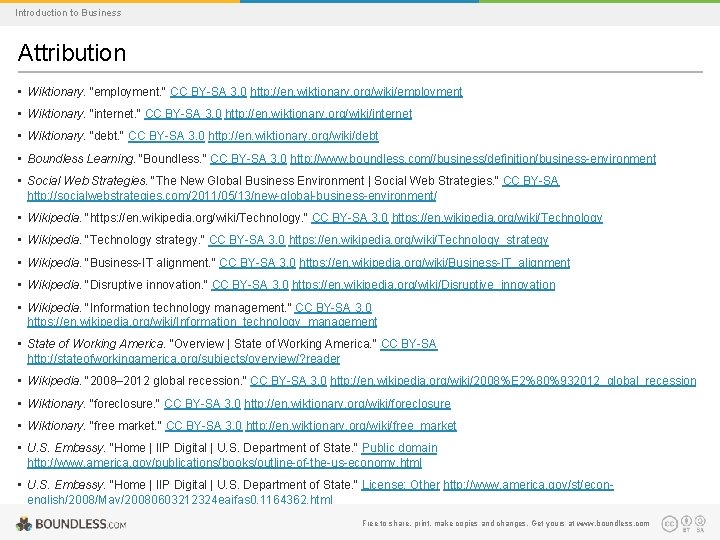Click the Attribution slide heading

point(72,52)
